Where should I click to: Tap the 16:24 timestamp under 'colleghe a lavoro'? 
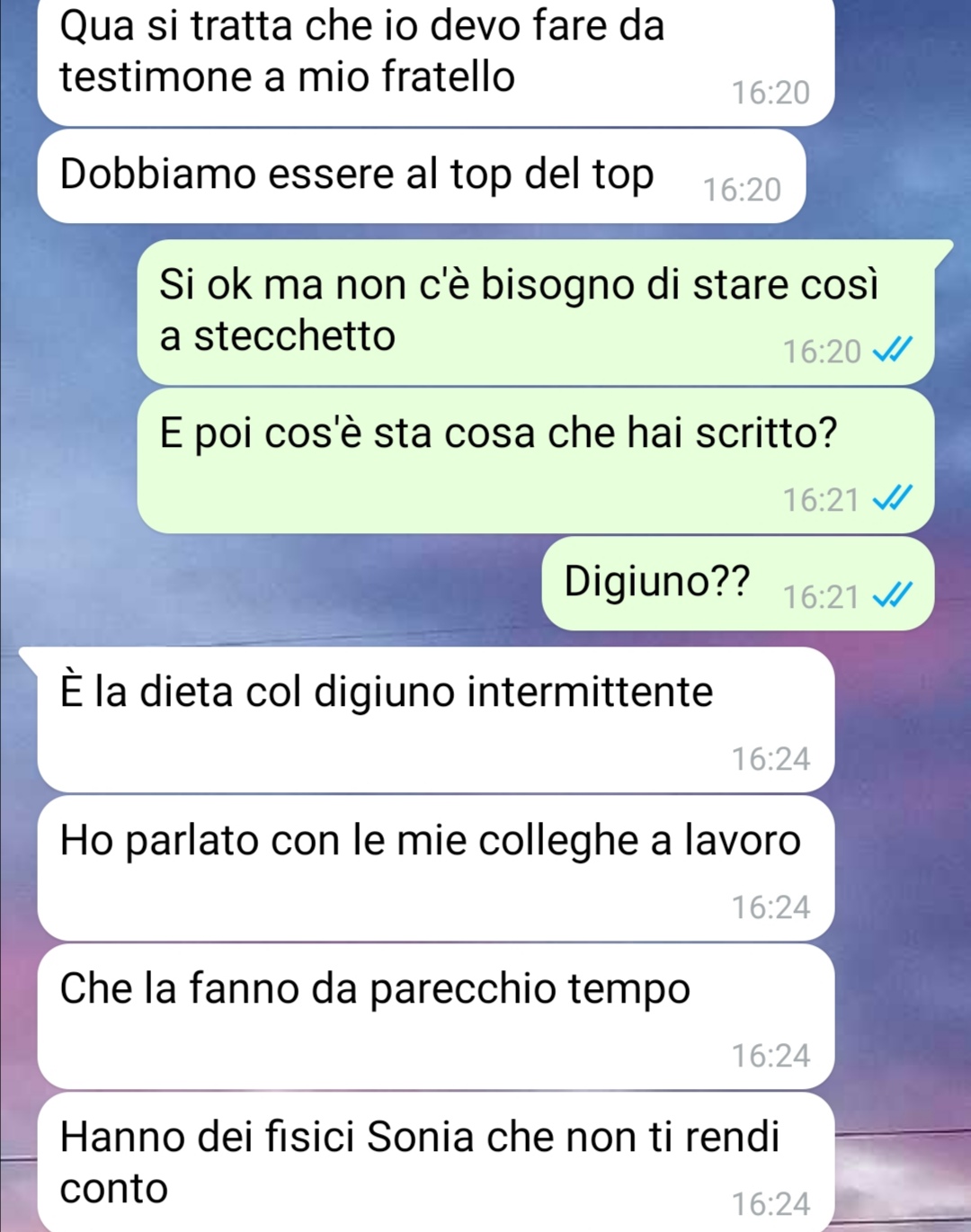(771, 907)
